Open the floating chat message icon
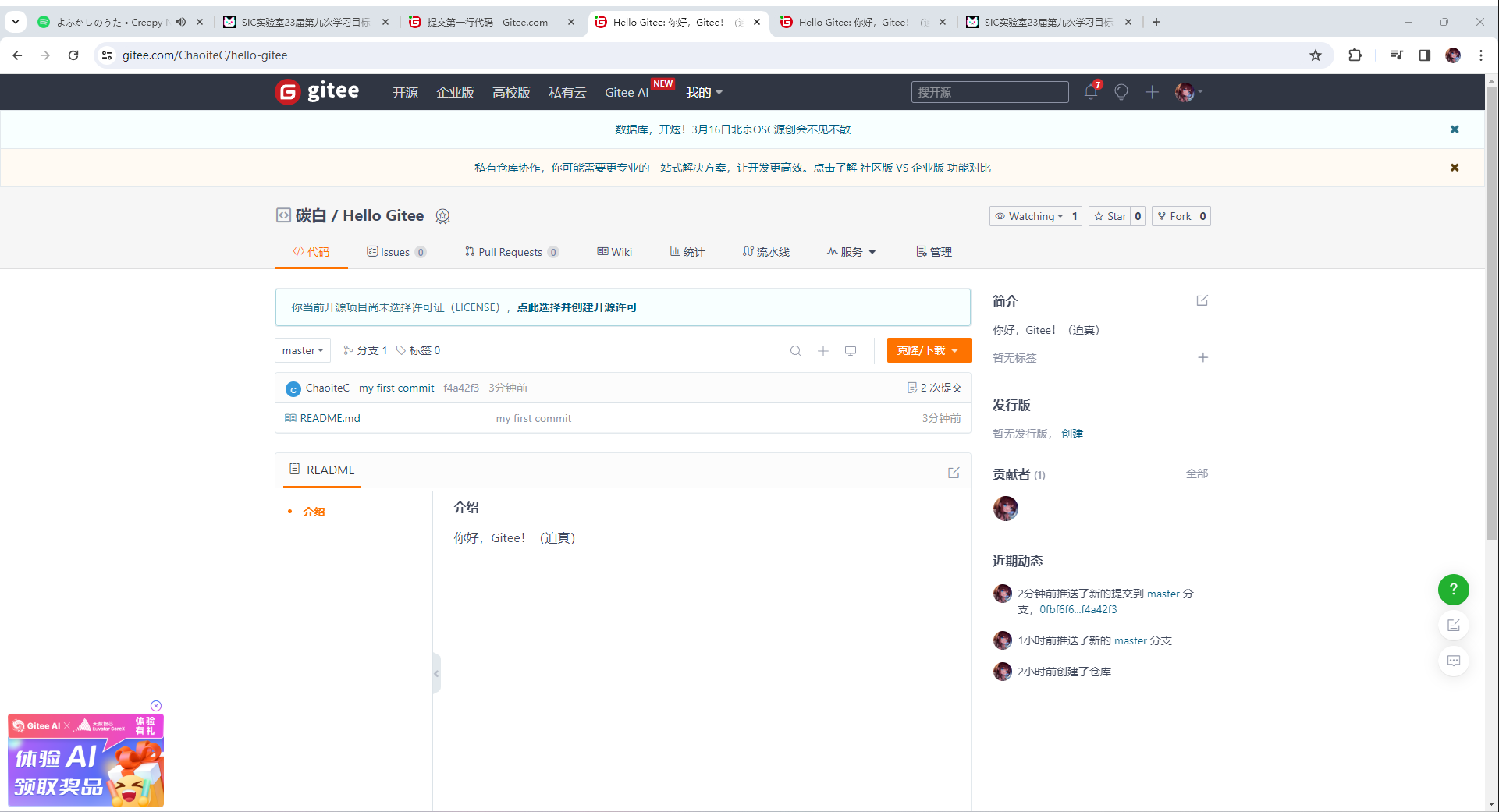 (1454, 661)
